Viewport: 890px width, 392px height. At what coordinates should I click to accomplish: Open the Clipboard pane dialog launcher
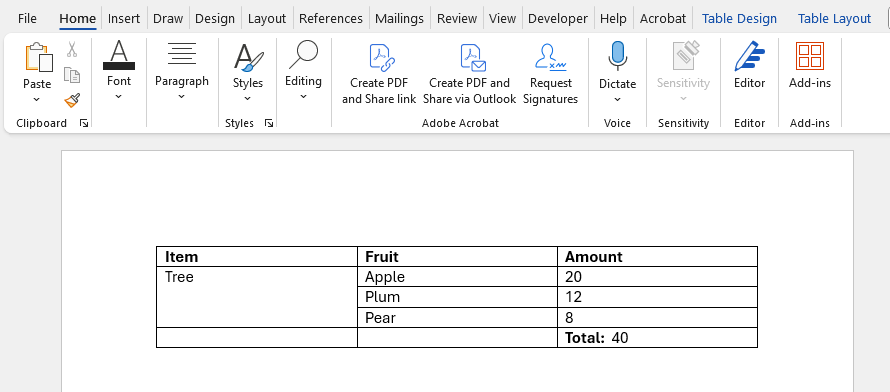click(x=84, y=123)
